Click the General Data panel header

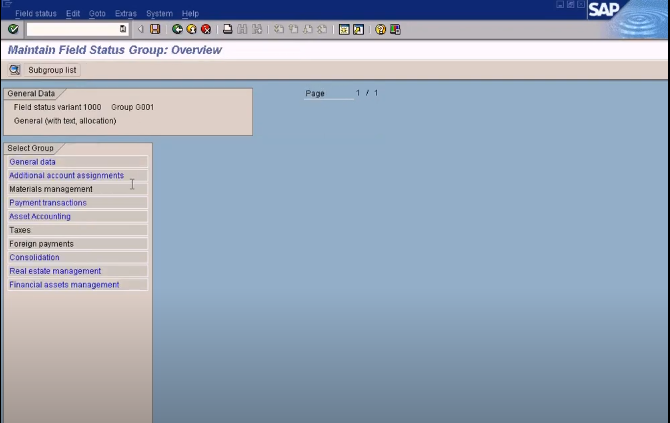point(31,94)
